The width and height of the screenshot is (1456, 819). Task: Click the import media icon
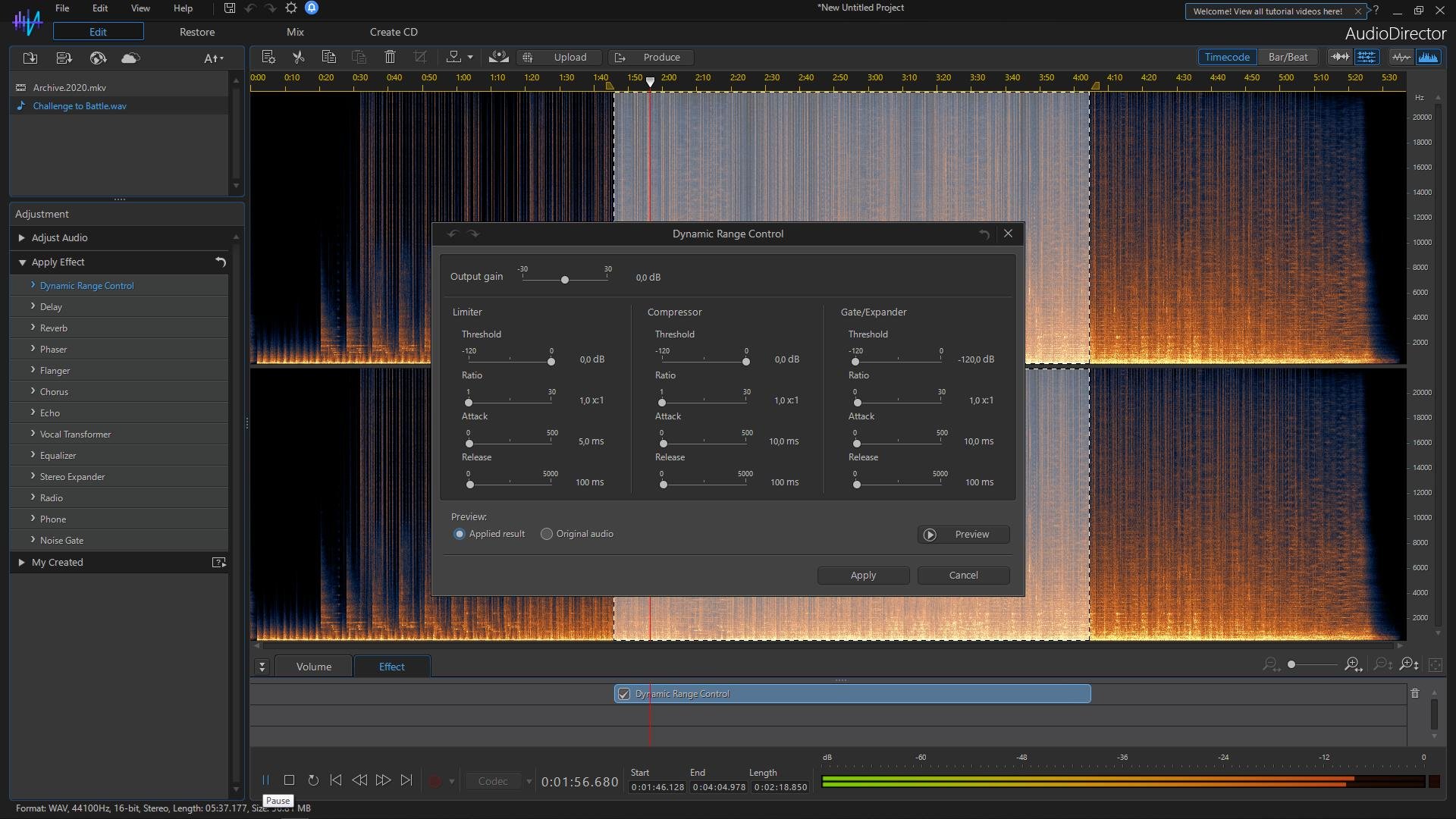click(x=30, y=58)
